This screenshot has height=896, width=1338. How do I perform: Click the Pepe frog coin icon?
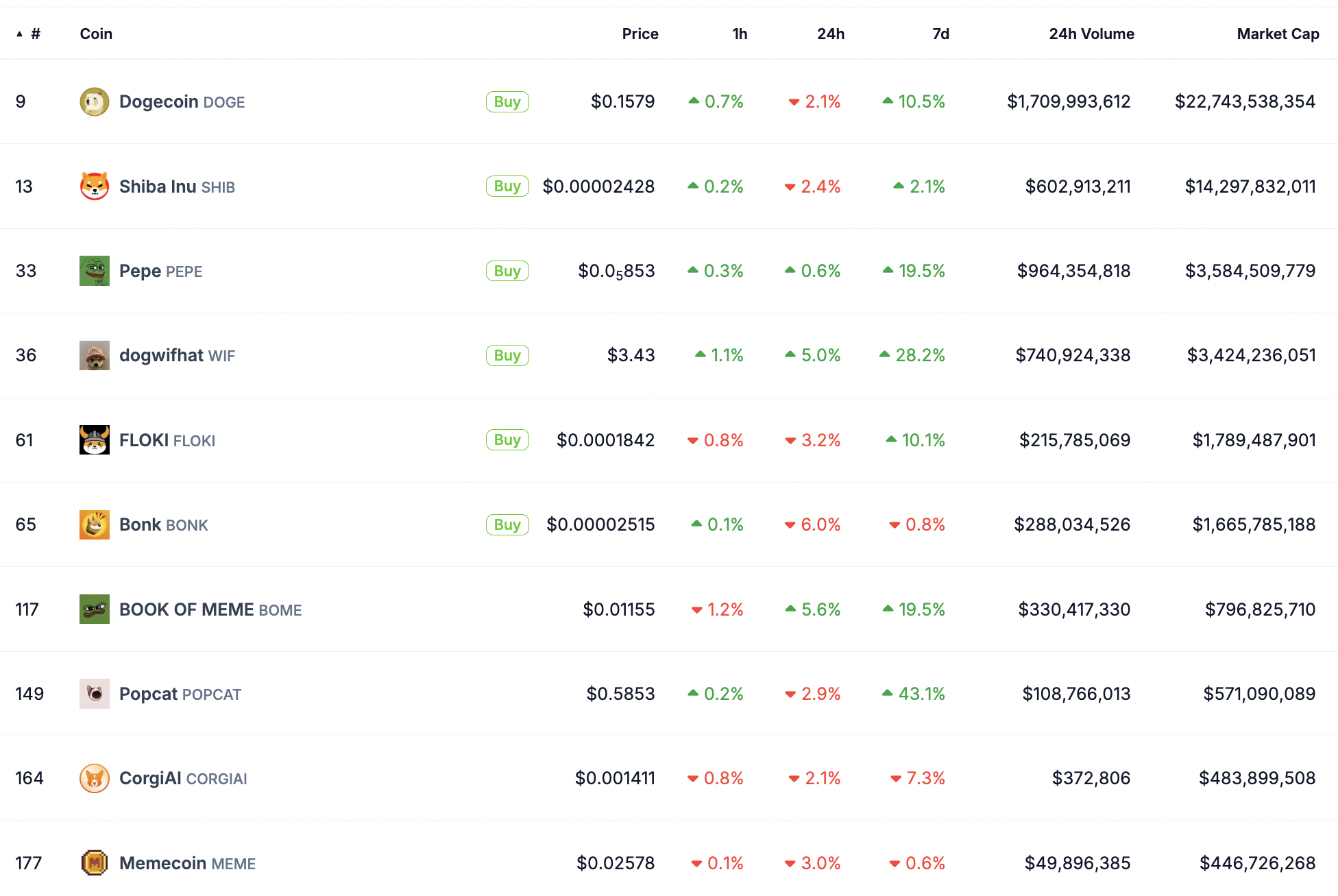click(95, 271)
